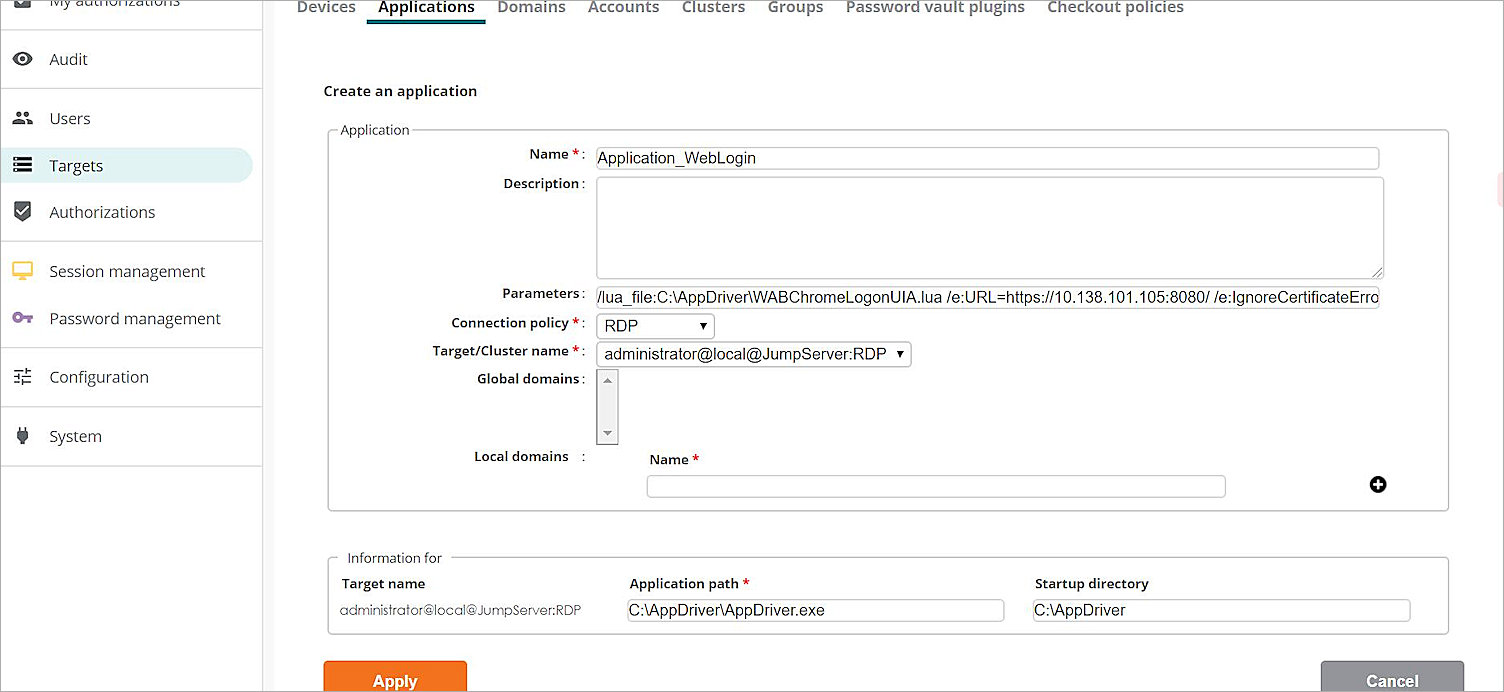
Task: Open the Users section
Action: click(69, 118)
